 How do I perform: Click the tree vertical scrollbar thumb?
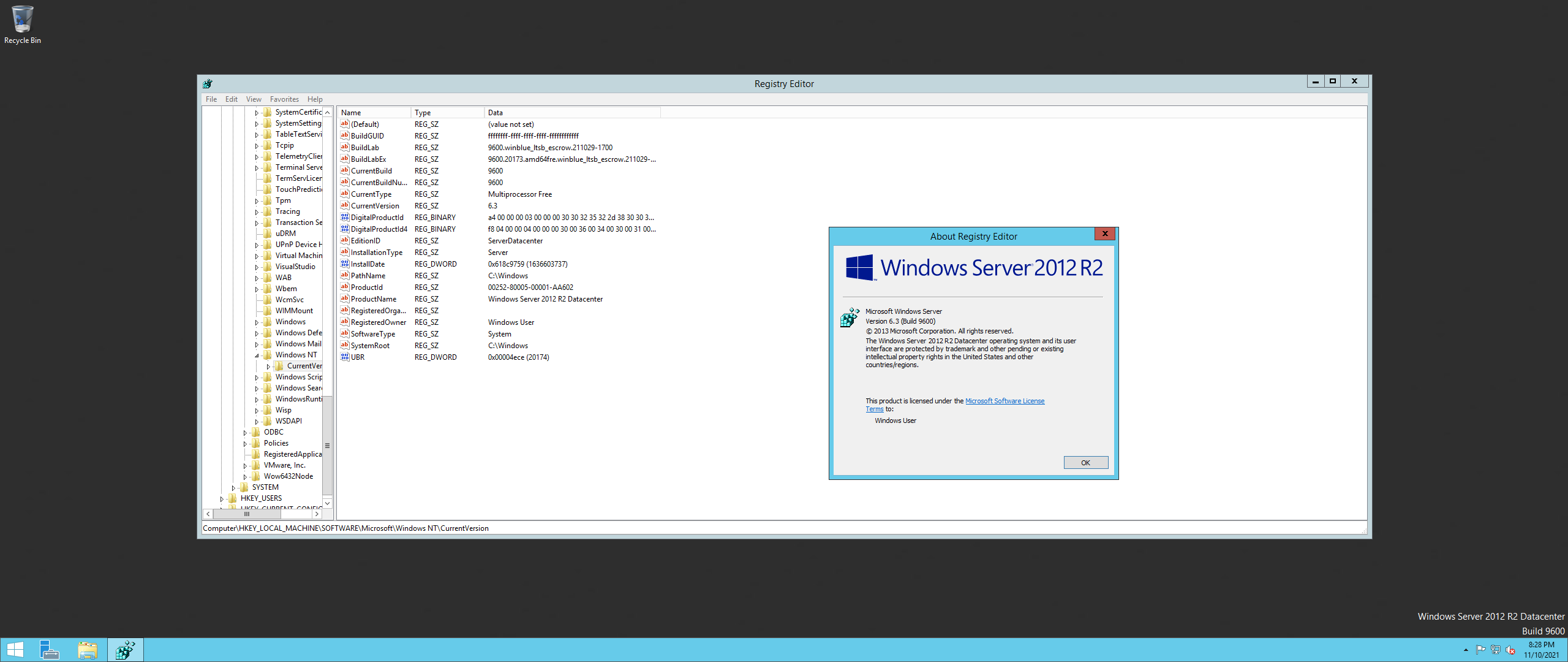click(328, 445)
